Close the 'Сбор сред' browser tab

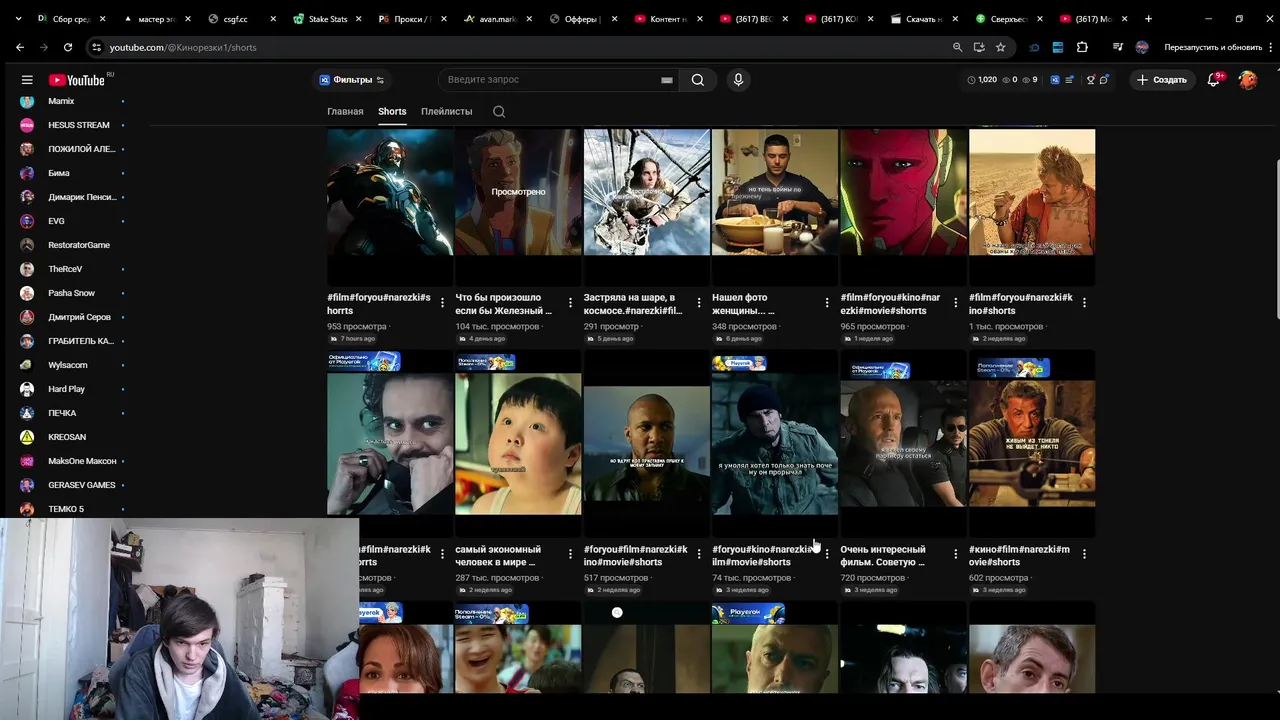point(102,19)
